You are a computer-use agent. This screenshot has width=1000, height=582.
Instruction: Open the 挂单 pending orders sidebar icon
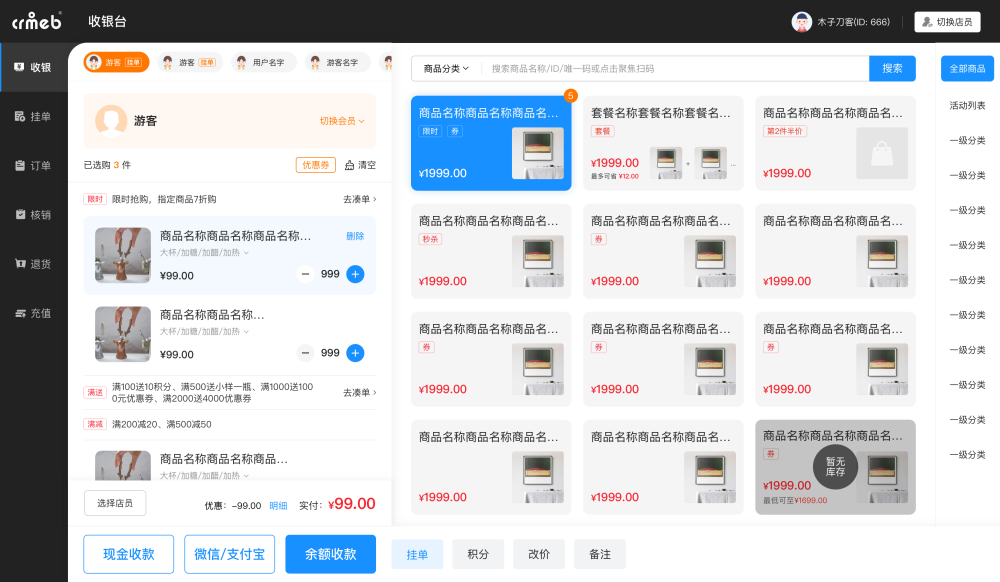pos(20,117)
